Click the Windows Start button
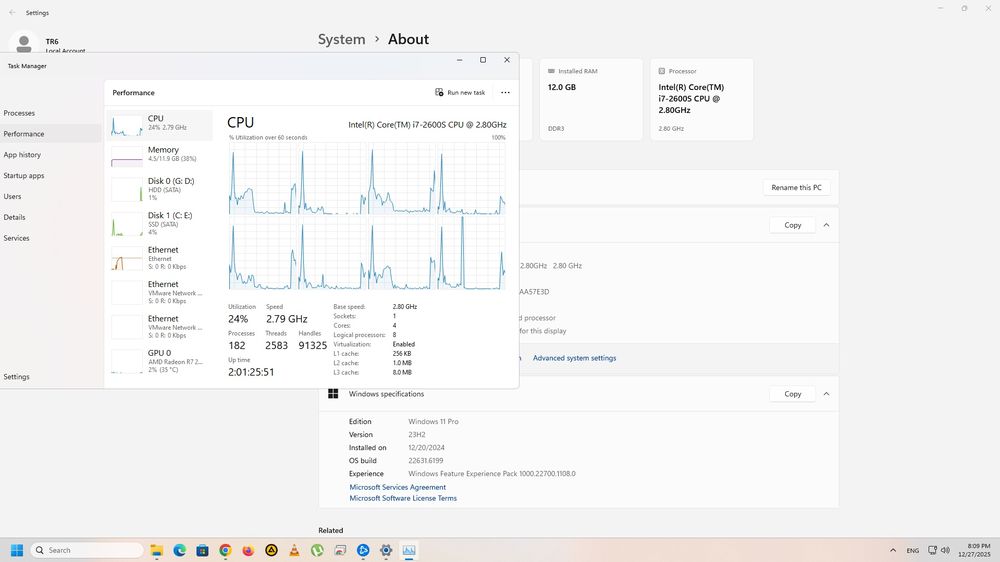The image size is (1000, 562). click(17, 551)
